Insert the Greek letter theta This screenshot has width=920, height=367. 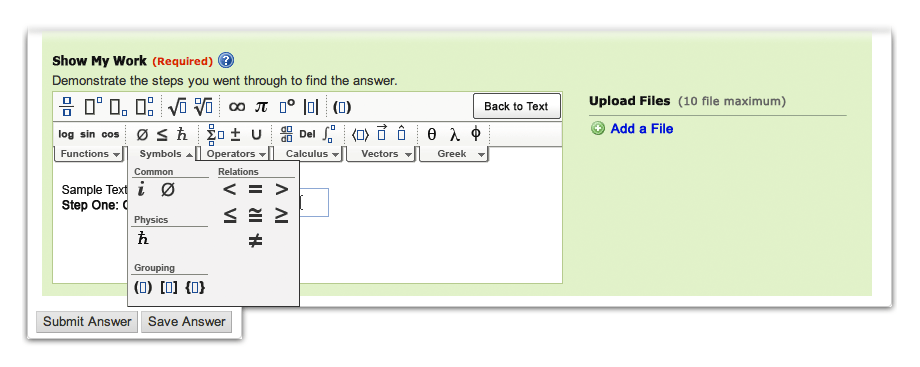tap(432, 134)
